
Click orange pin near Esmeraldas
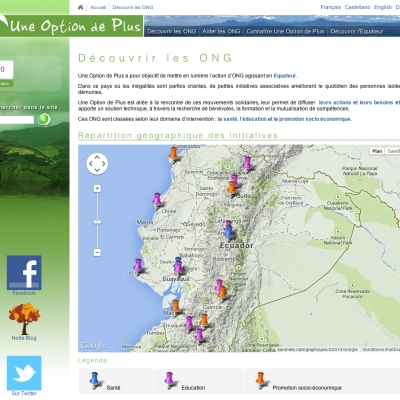[173, 153]
